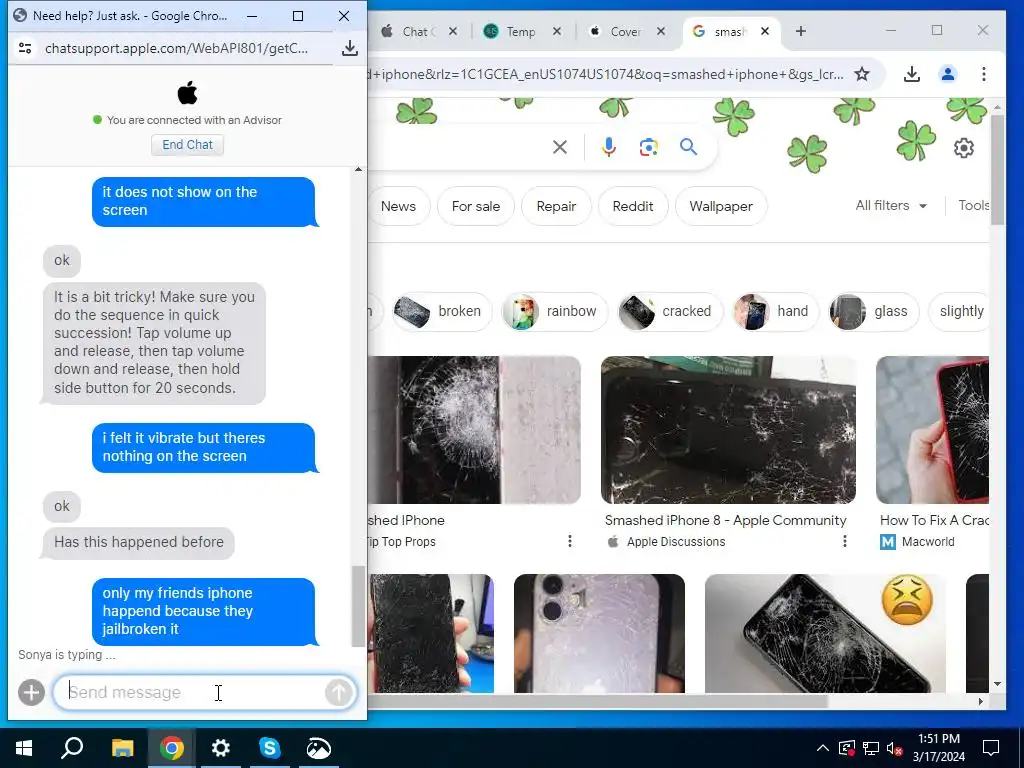The image size is (1024, 768).
Task: Choose the glass image suggestion chip
Action: 874,312
